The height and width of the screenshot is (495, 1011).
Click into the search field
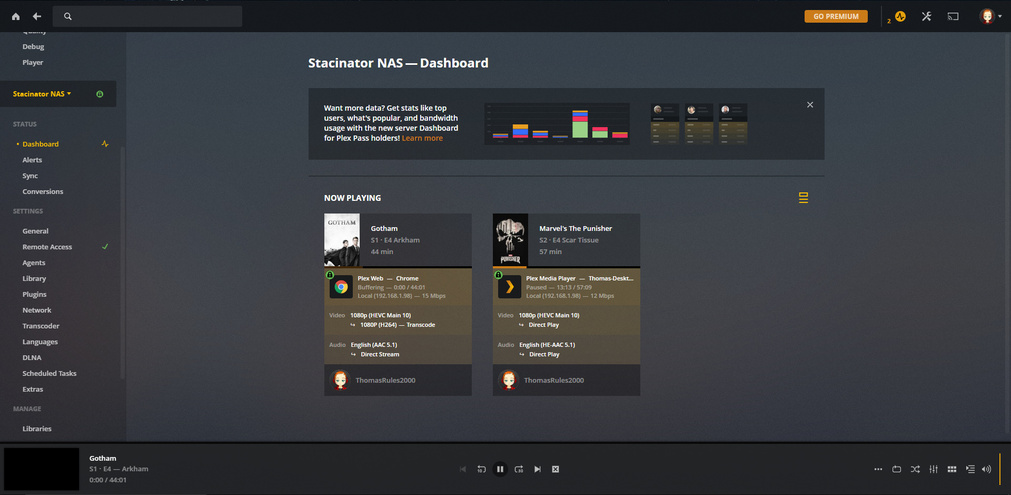pyautogui.click(x=148, y=16)
